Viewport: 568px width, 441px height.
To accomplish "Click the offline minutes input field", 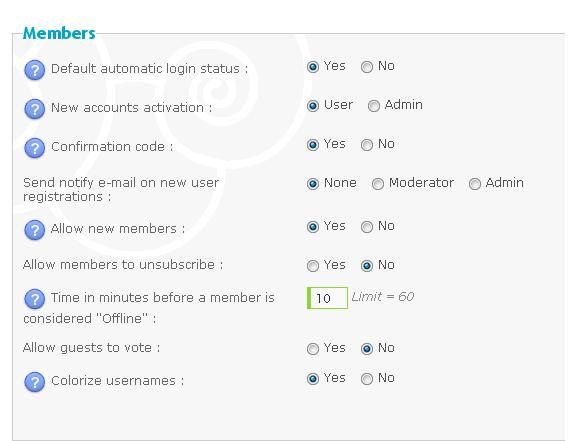I will point(327,298).
